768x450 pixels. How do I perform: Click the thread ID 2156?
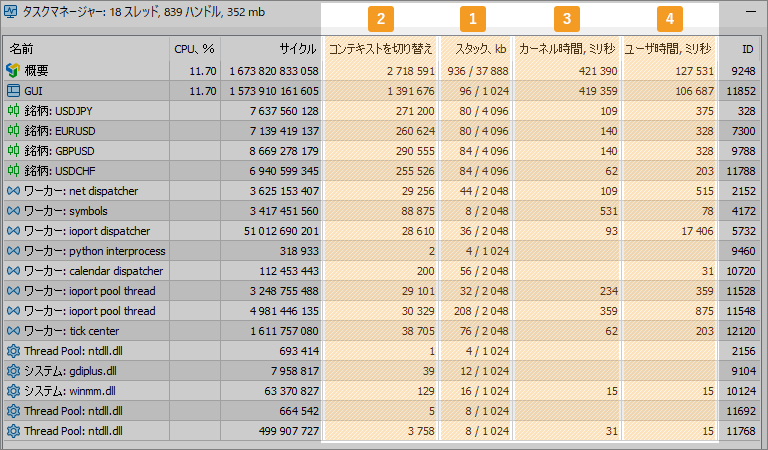coord(744,351)
